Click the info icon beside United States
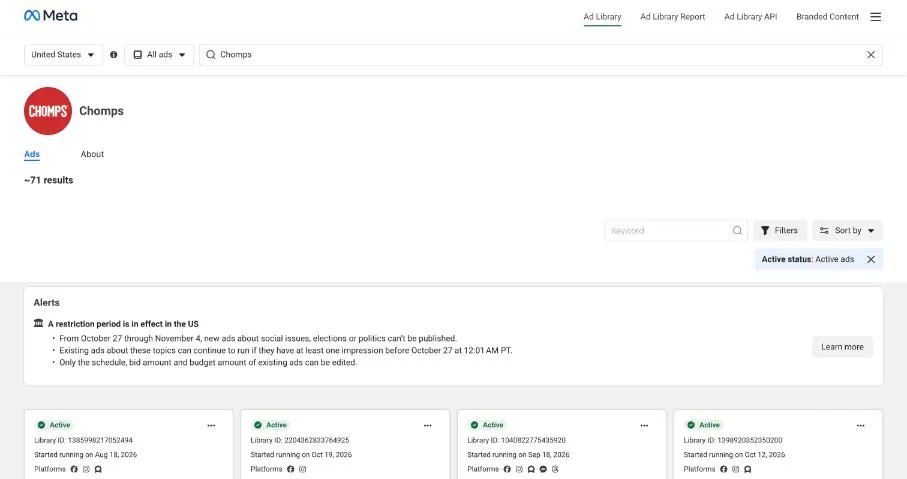 (x=113, y=54)
